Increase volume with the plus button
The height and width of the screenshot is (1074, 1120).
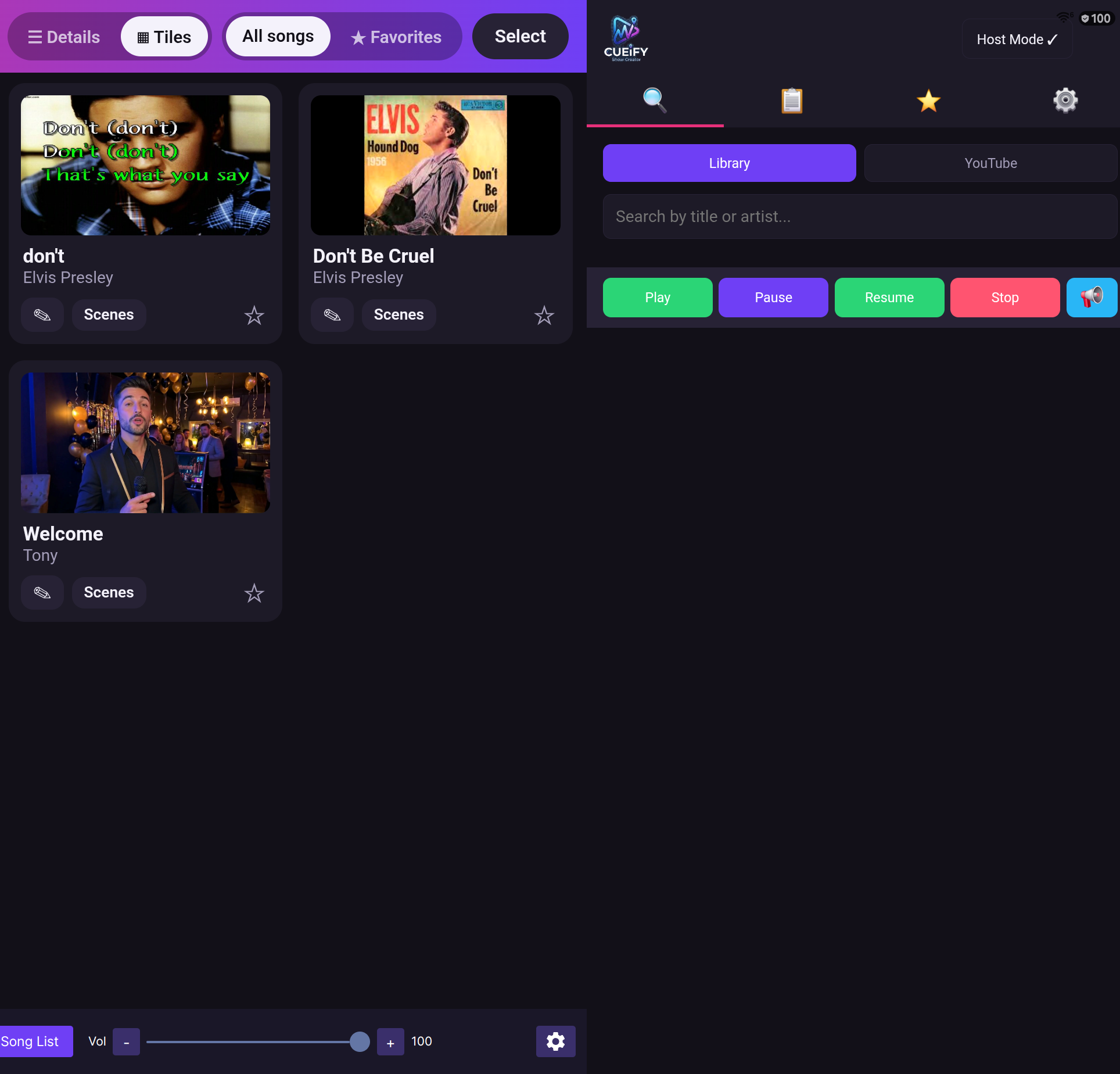(390, 1042)
